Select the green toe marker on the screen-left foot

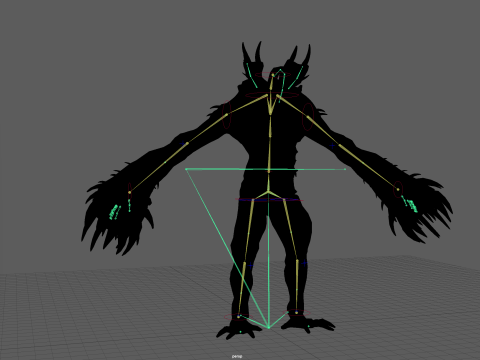click(240, 332)
